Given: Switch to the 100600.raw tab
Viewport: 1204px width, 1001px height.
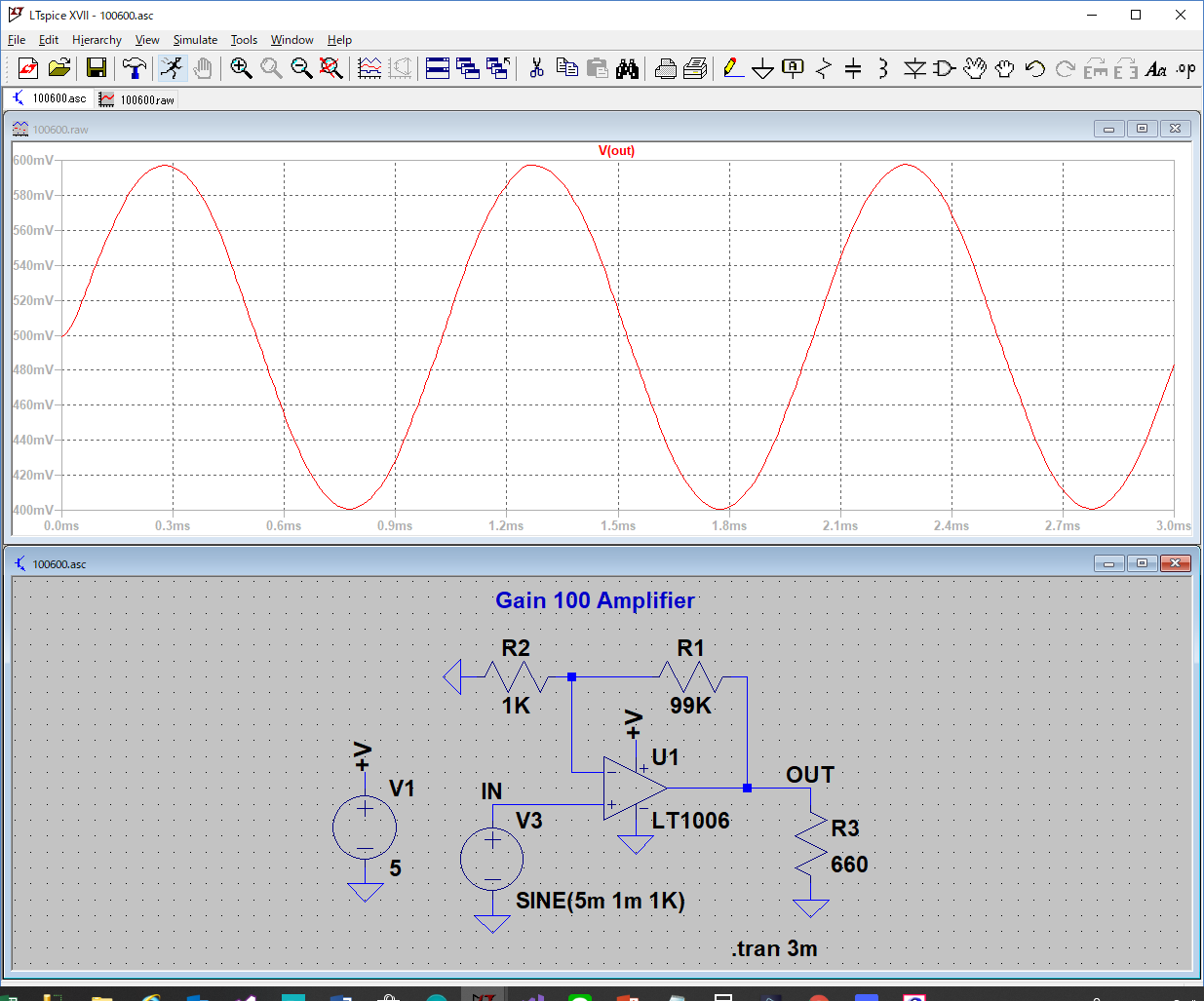Looking at the screenshot, I should pyautogui.click(x=137, y=99).
